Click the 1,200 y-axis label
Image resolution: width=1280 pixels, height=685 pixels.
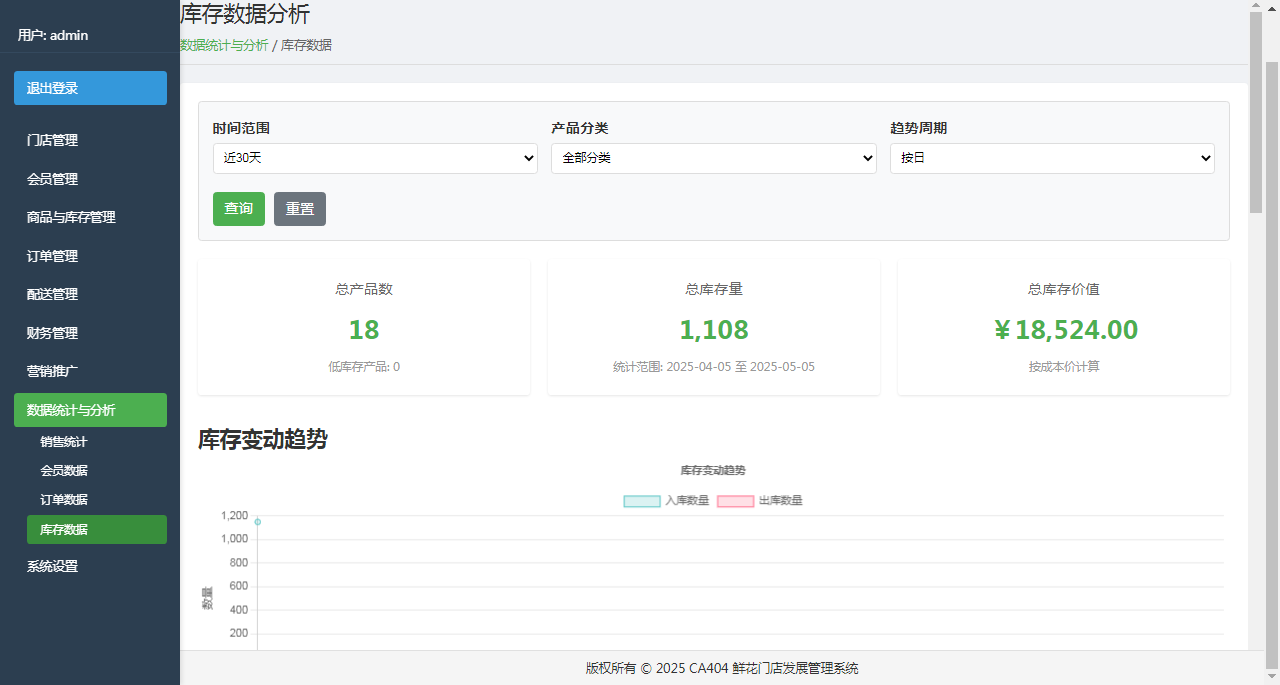234,516
